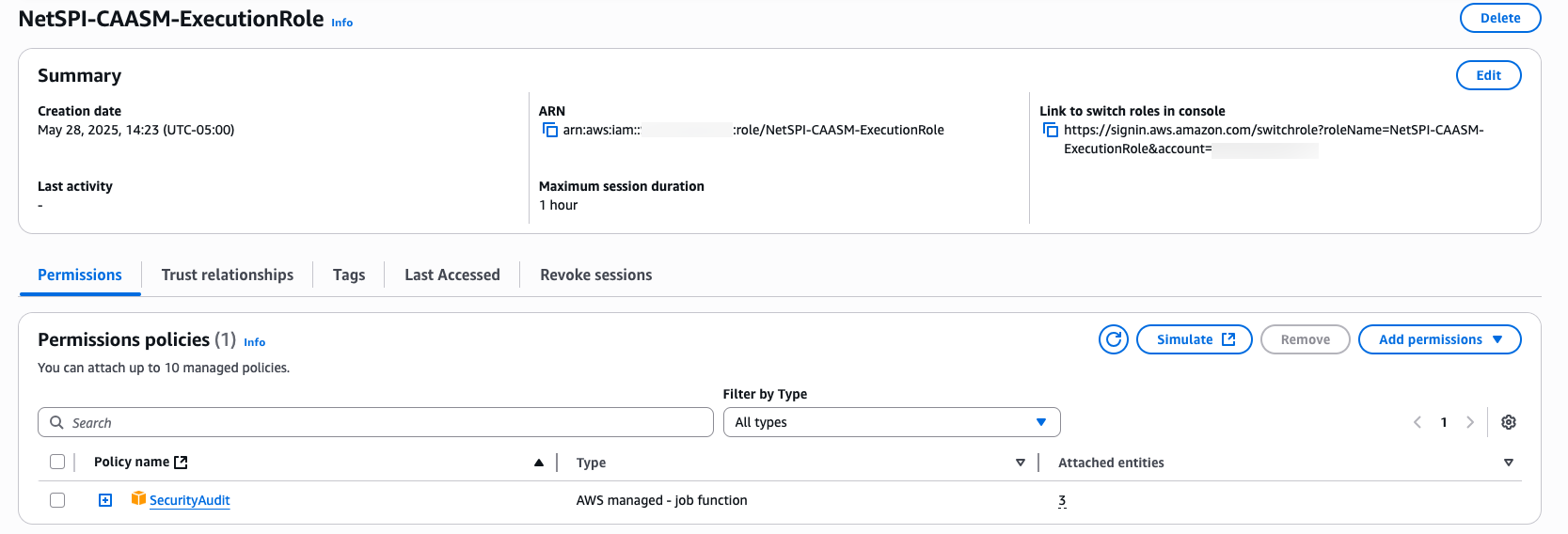Open the Add permissions dropdown
Screen dimensions: 1568x534
coord(1439,339)
